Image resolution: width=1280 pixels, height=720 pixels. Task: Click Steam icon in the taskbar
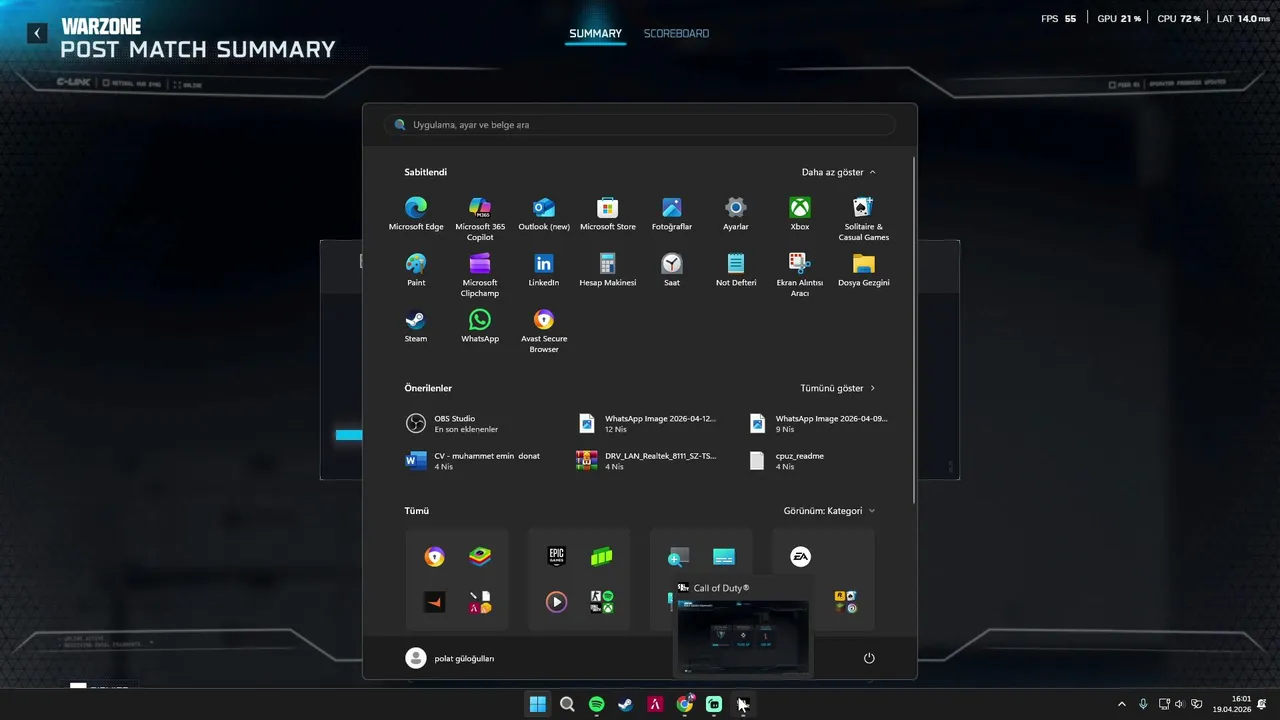click(x=626, y=704)
